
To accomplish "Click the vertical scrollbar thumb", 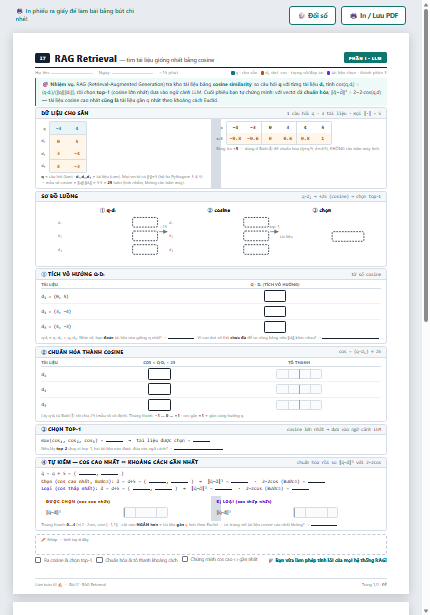I will pyautogui.click(x=426, y=166).
